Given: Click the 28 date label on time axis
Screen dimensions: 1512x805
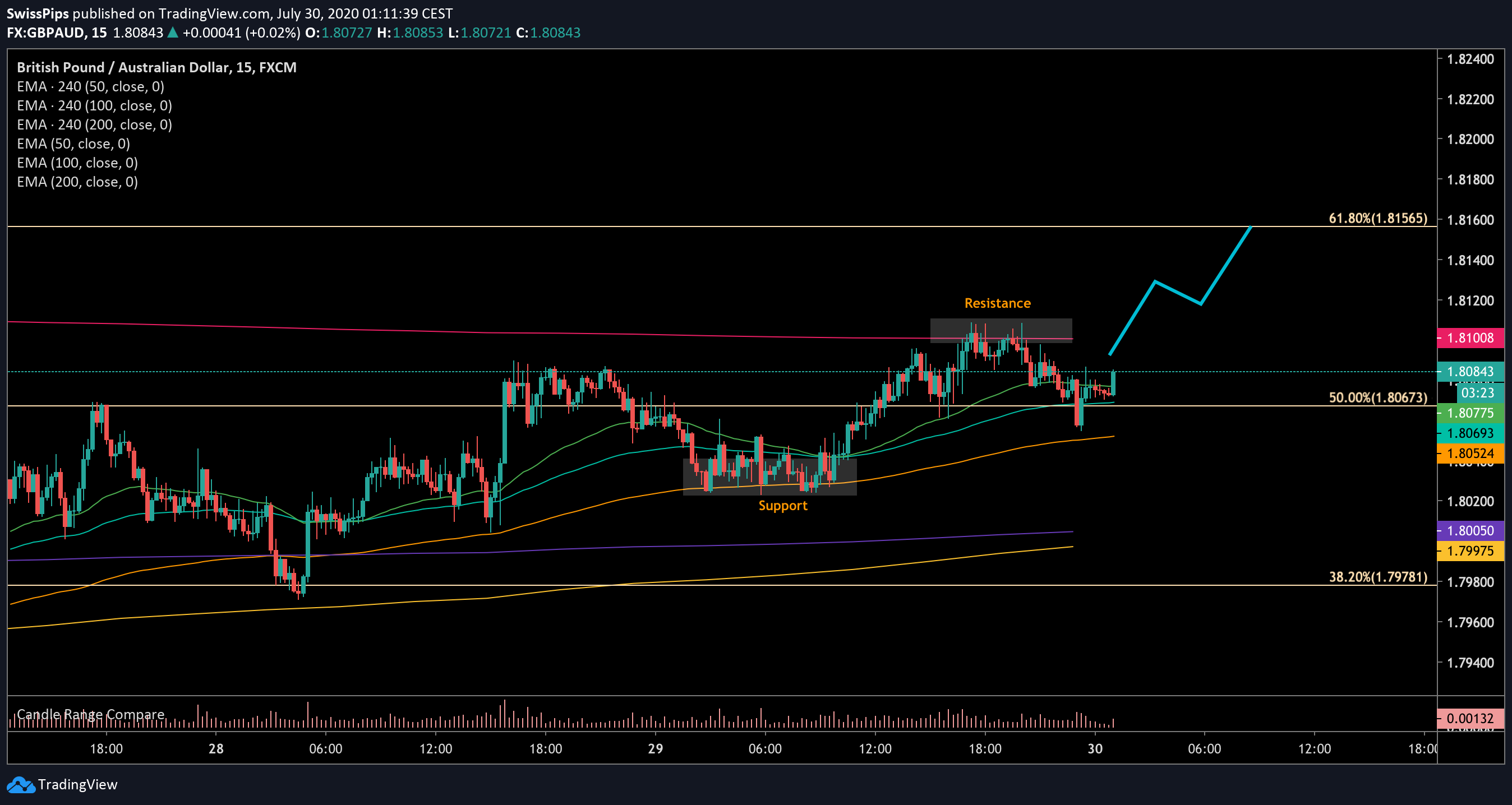Looking at the screenshot, I should point(216,749).
